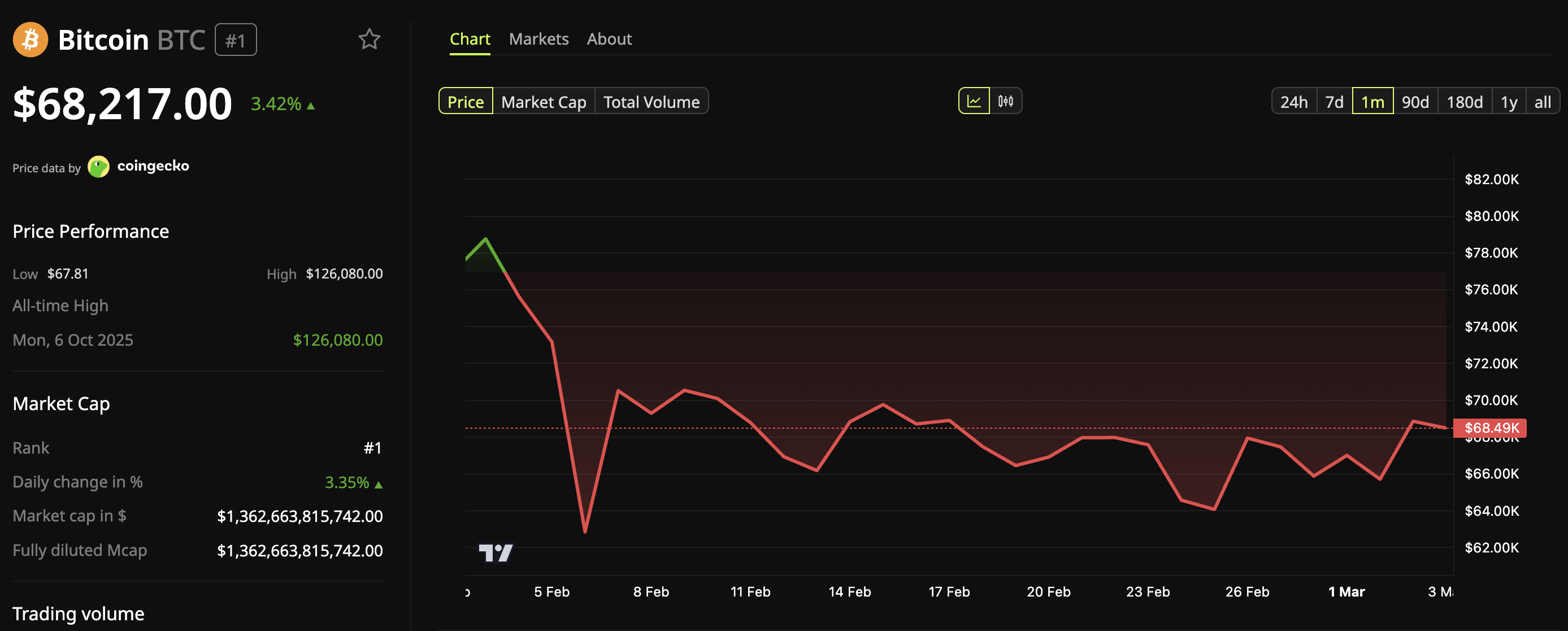Click the green up arrow beside 3.42%
This screenshot has width=1568, height=631.
point(310,105)
